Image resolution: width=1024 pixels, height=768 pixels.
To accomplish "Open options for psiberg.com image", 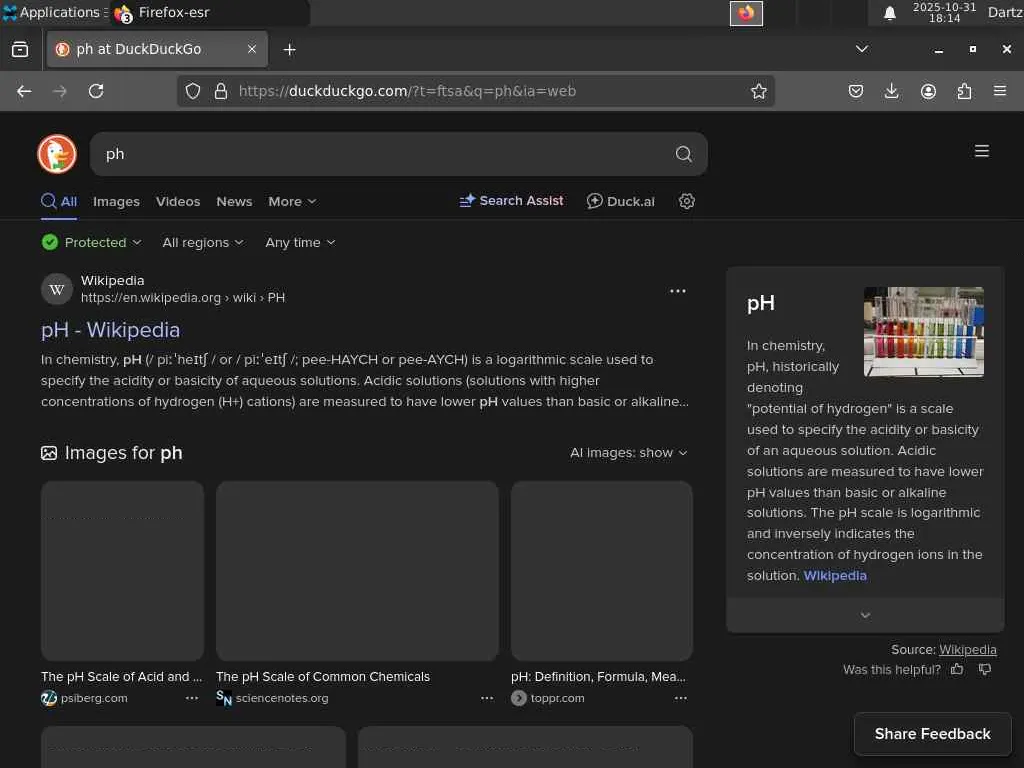I will 191,698.
